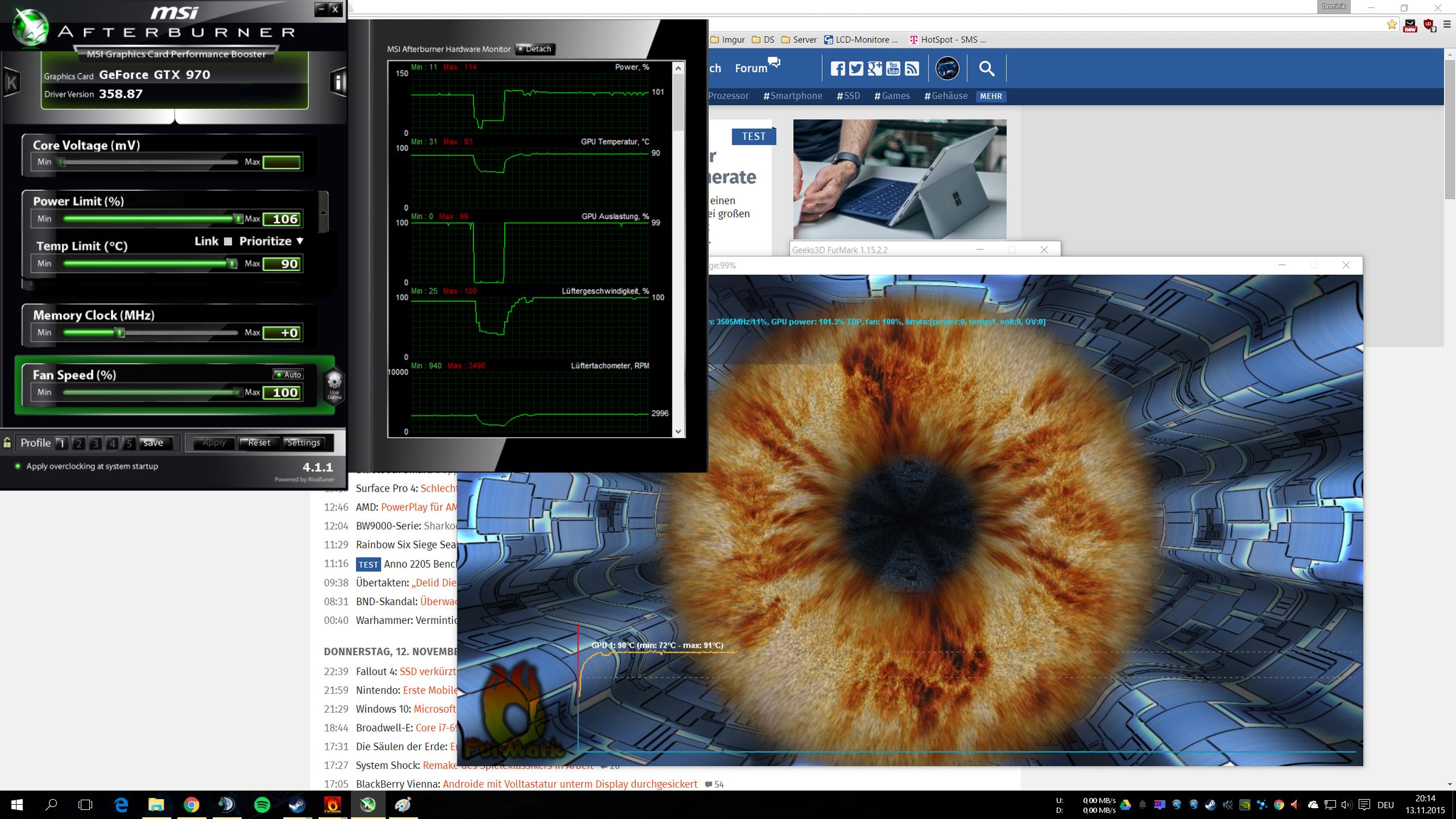Image resolution: width=1456 pixels, height=819 pixels.
Task: Click the Power Limit slider handle
Action: click(238, 219)
